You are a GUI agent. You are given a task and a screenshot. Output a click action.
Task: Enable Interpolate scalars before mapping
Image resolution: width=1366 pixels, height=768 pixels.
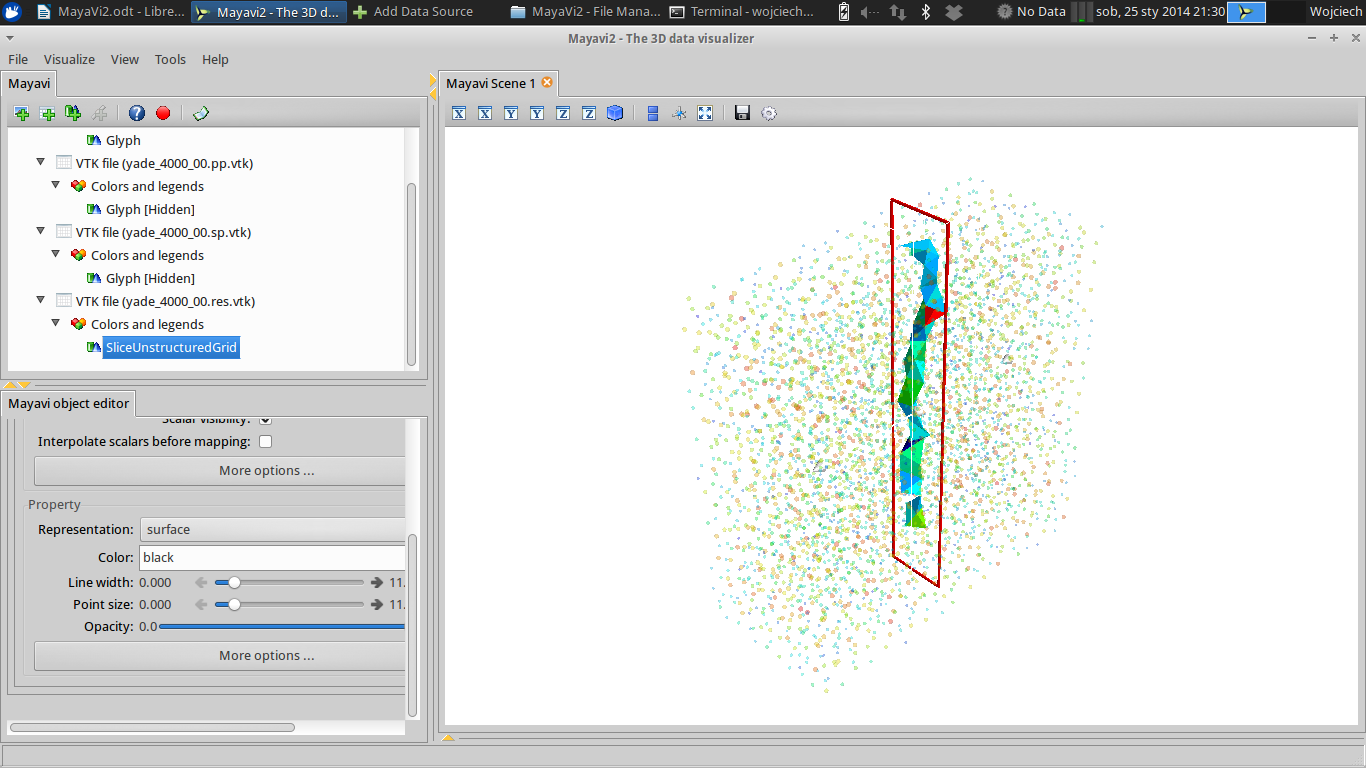point(265,440)
